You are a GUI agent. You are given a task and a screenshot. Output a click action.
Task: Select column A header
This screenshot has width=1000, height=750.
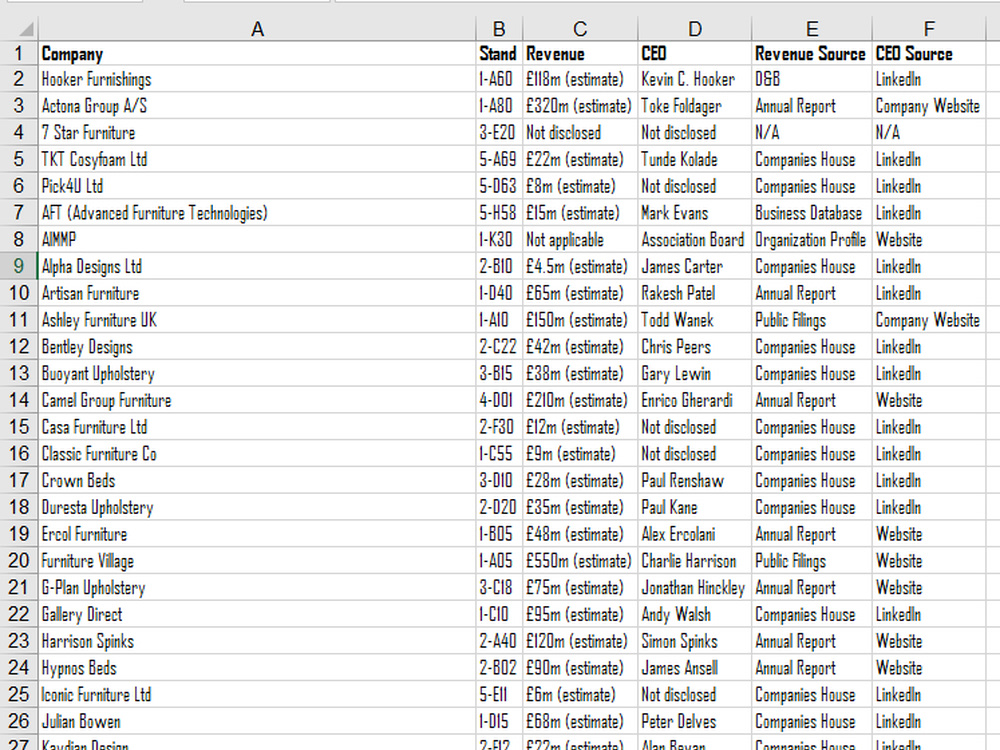tap(257, 29)
